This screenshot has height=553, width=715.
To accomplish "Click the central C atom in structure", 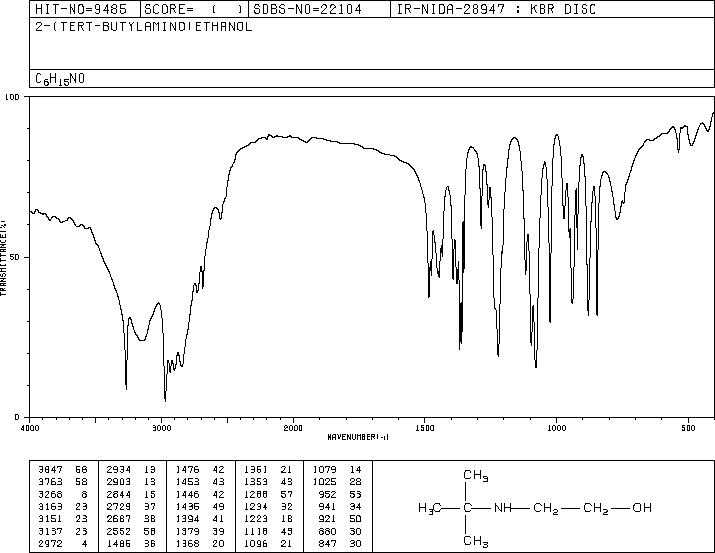I will [467, 508].
